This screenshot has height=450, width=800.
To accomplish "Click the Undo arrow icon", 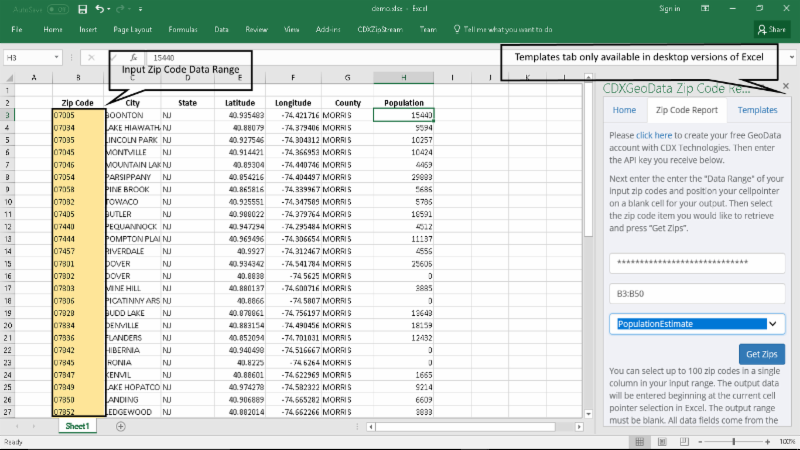I will click(x=99, y=9).
